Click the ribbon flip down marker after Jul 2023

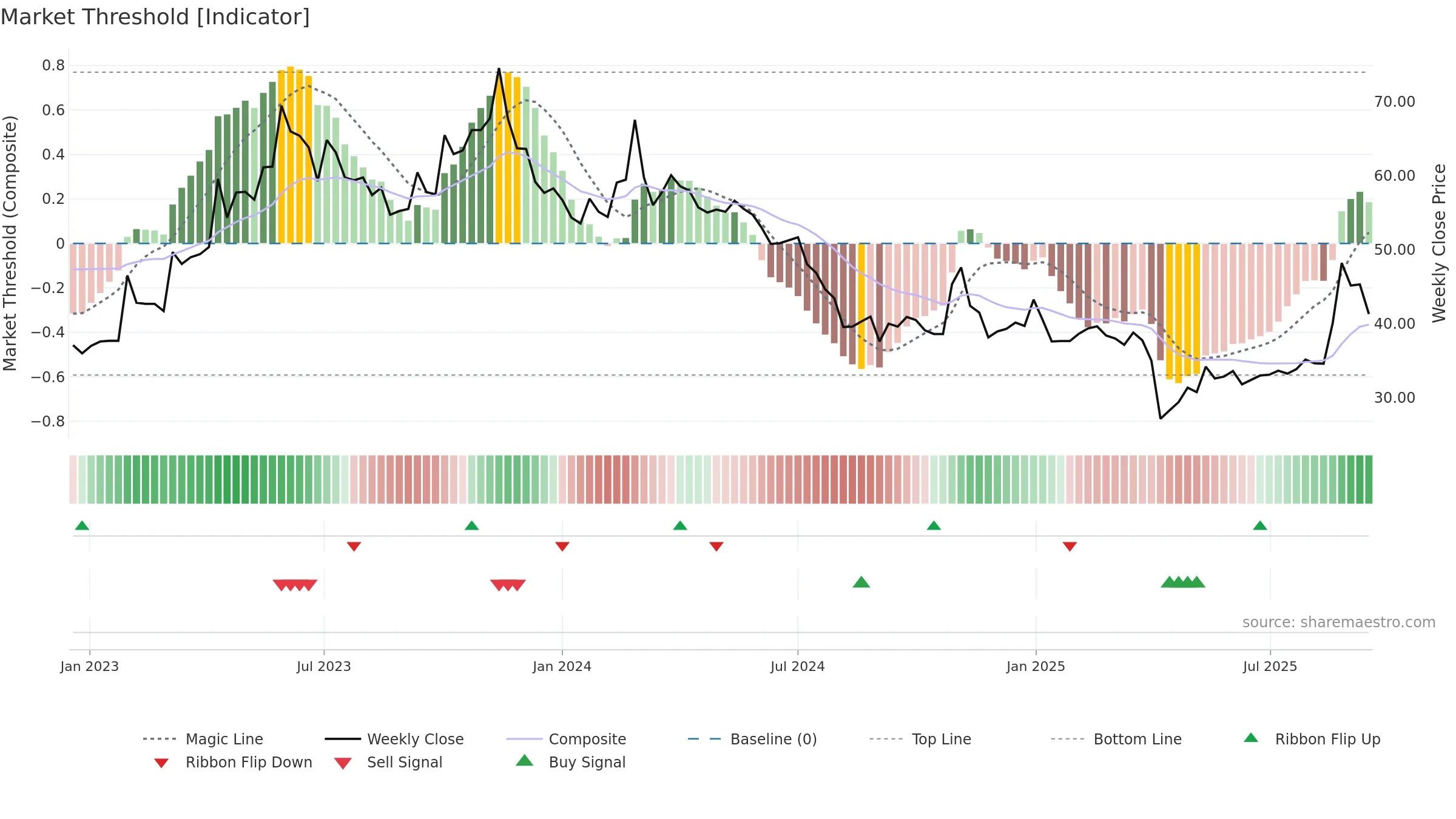354,547
